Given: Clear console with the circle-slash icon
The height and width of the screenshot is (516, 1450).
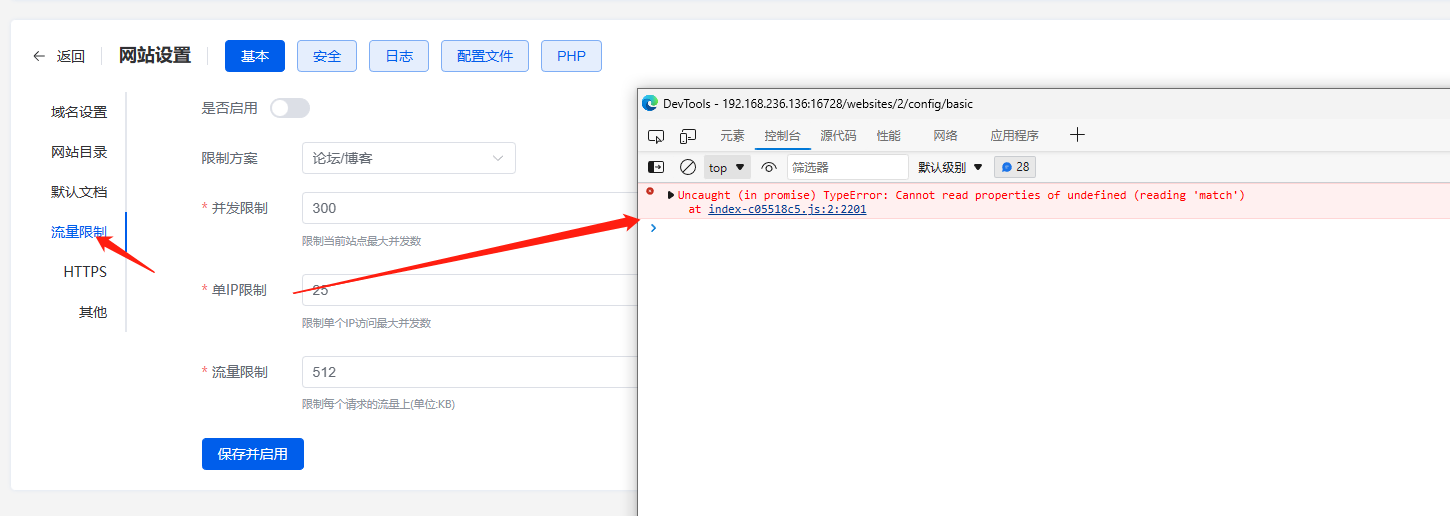Looking at the screenshot, I should tap(688, 167).
